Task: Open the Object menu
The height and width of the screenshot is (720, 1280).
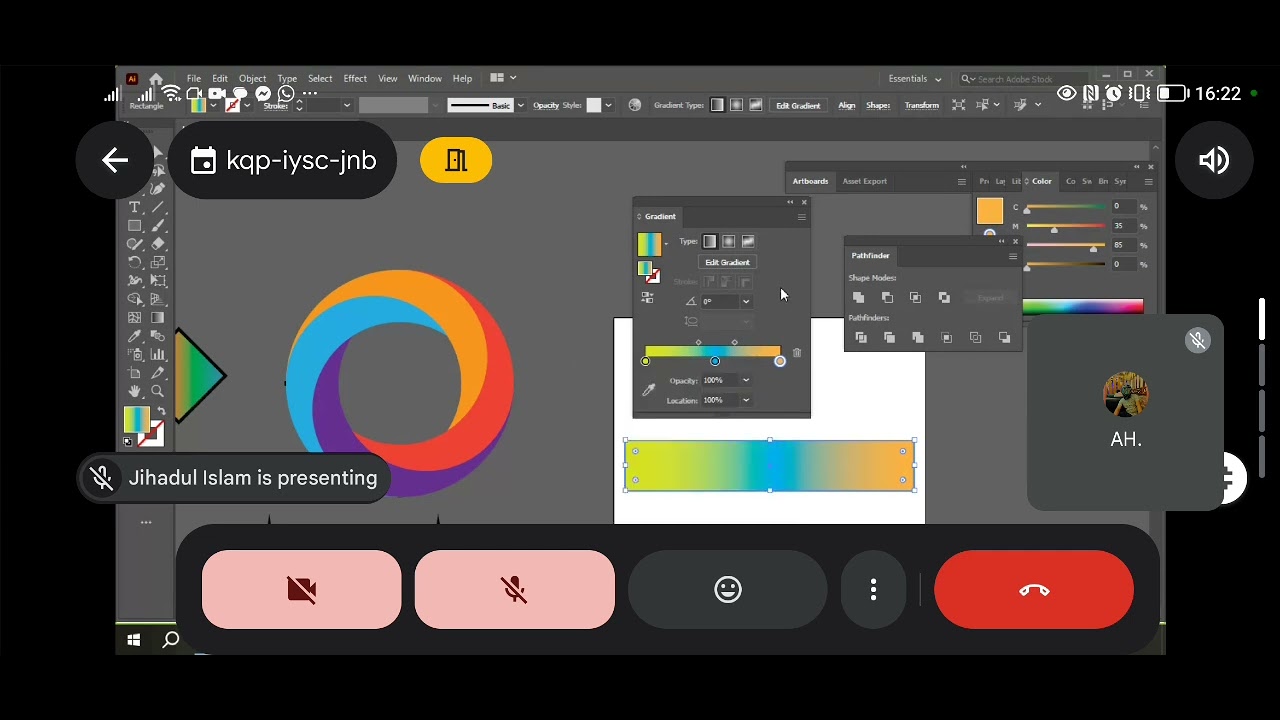Action: tap(252, 78)
